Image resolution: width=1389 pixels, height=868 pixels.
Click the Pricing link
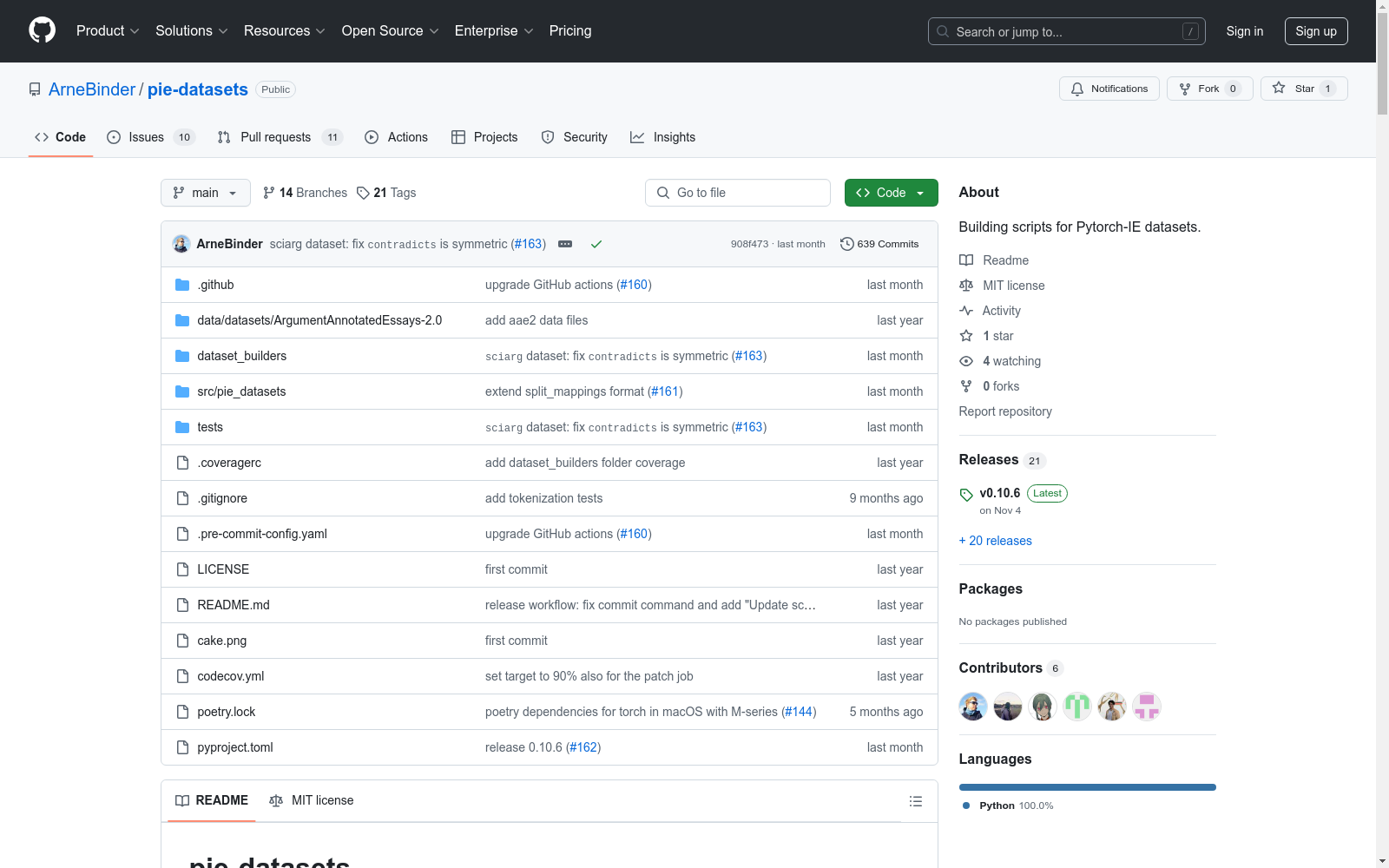(570, 30)
